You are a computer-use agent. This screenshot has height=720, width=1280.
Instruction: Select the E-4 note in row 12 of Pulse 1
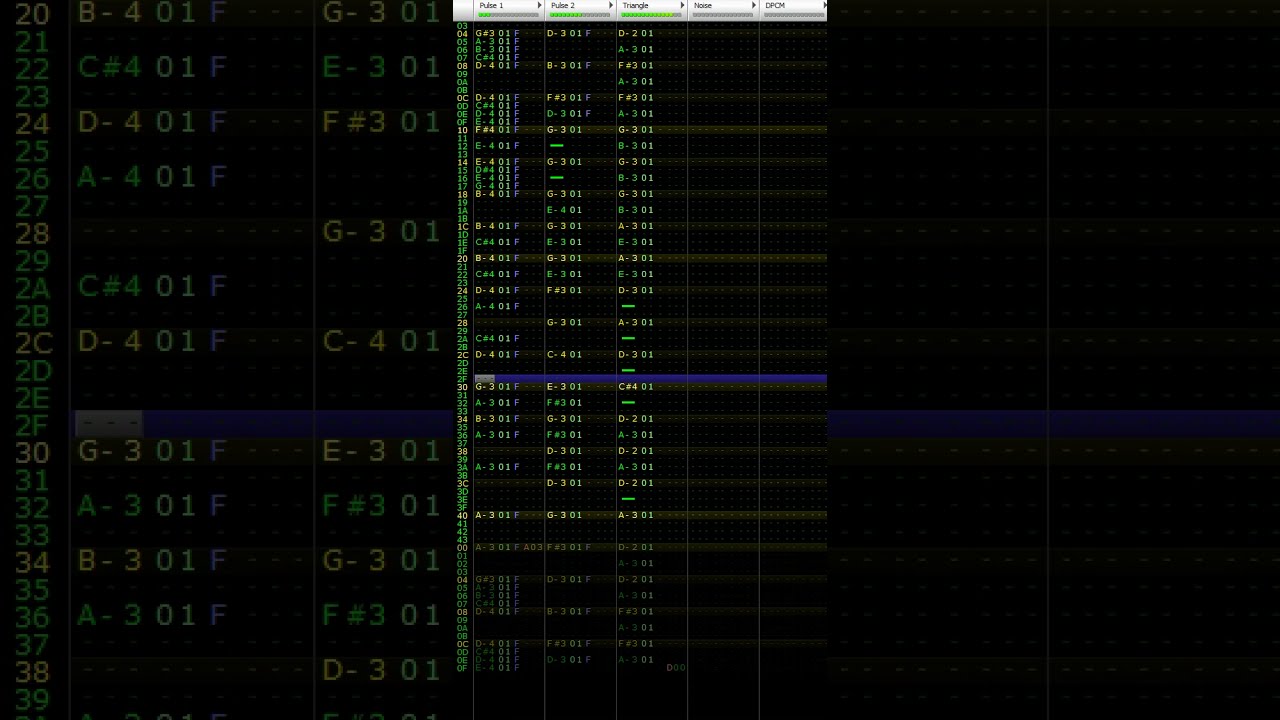click(485, 146)
